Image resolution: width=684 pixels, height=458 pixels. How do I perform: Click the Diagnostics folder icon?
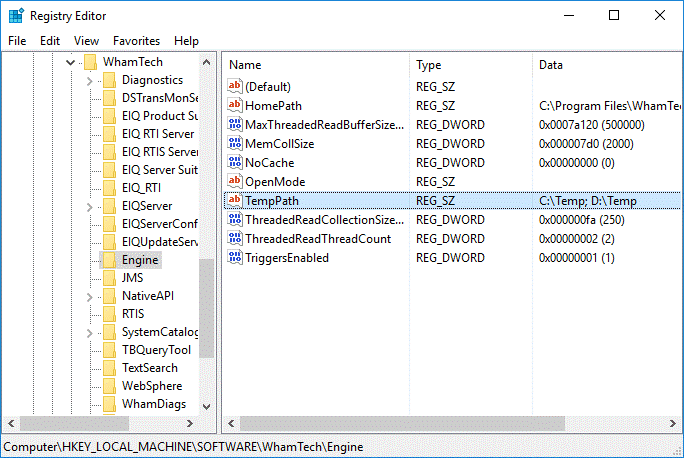109,80
